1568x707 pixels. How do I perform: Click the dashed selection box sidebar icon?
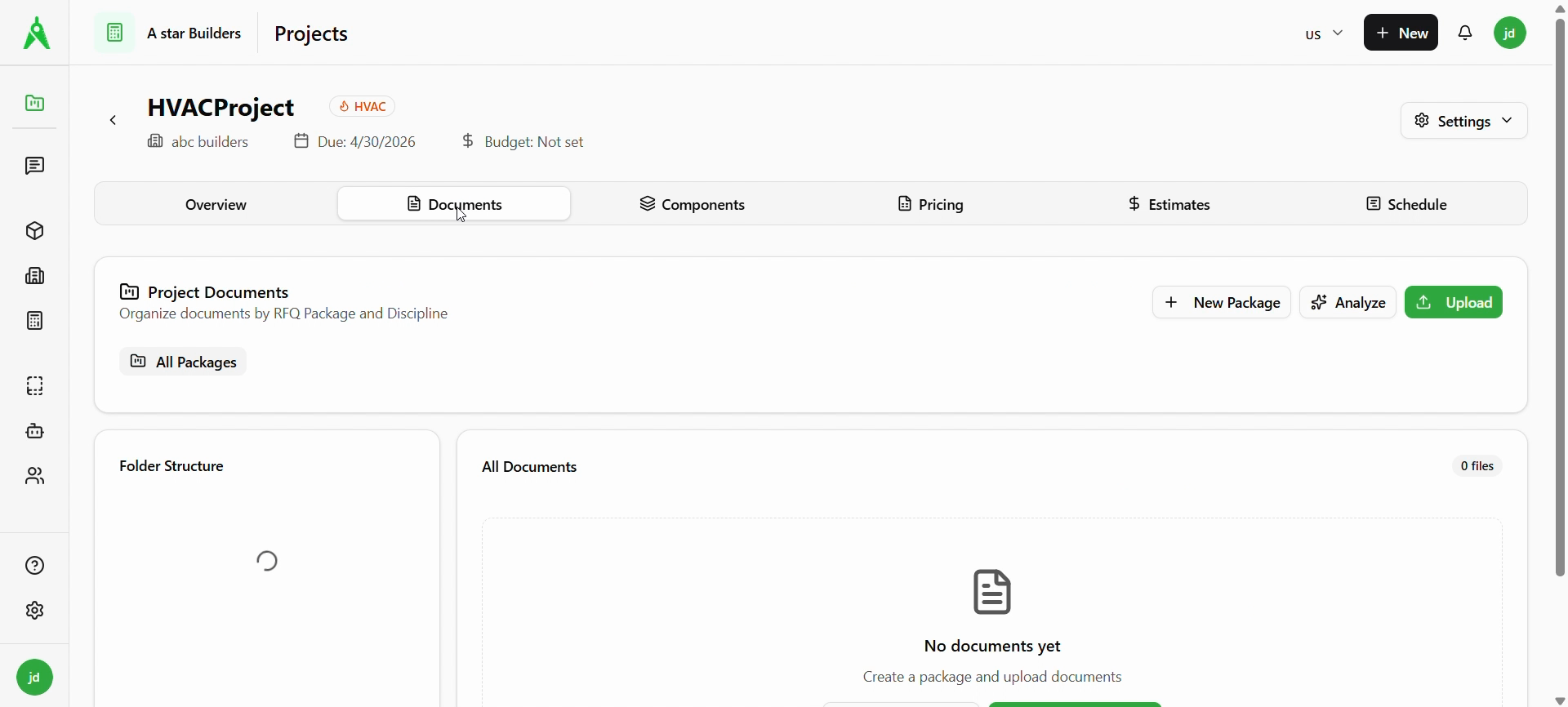(34, 386)
